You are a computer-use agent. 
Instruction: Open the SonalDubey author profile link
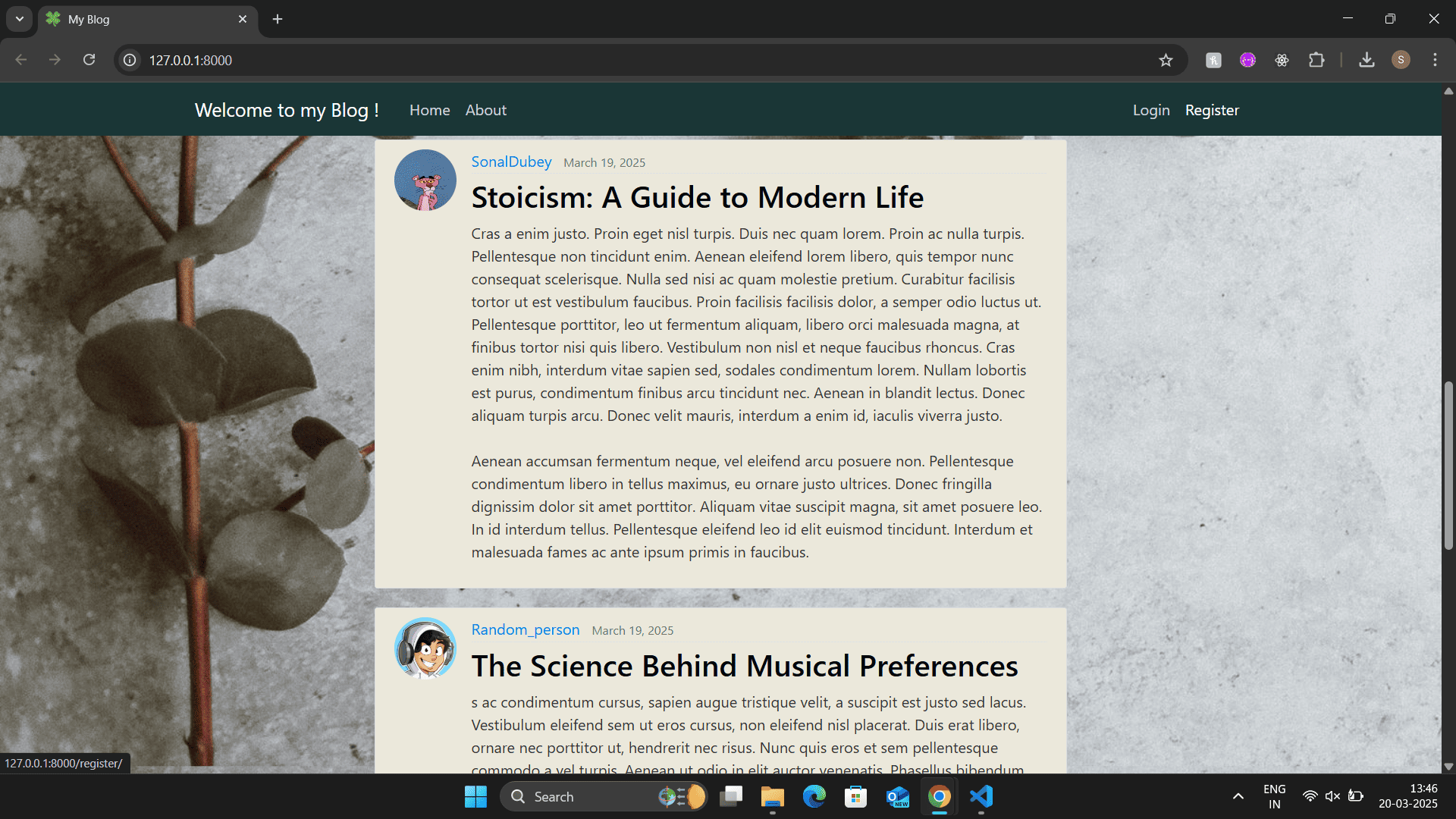point(511,162)
